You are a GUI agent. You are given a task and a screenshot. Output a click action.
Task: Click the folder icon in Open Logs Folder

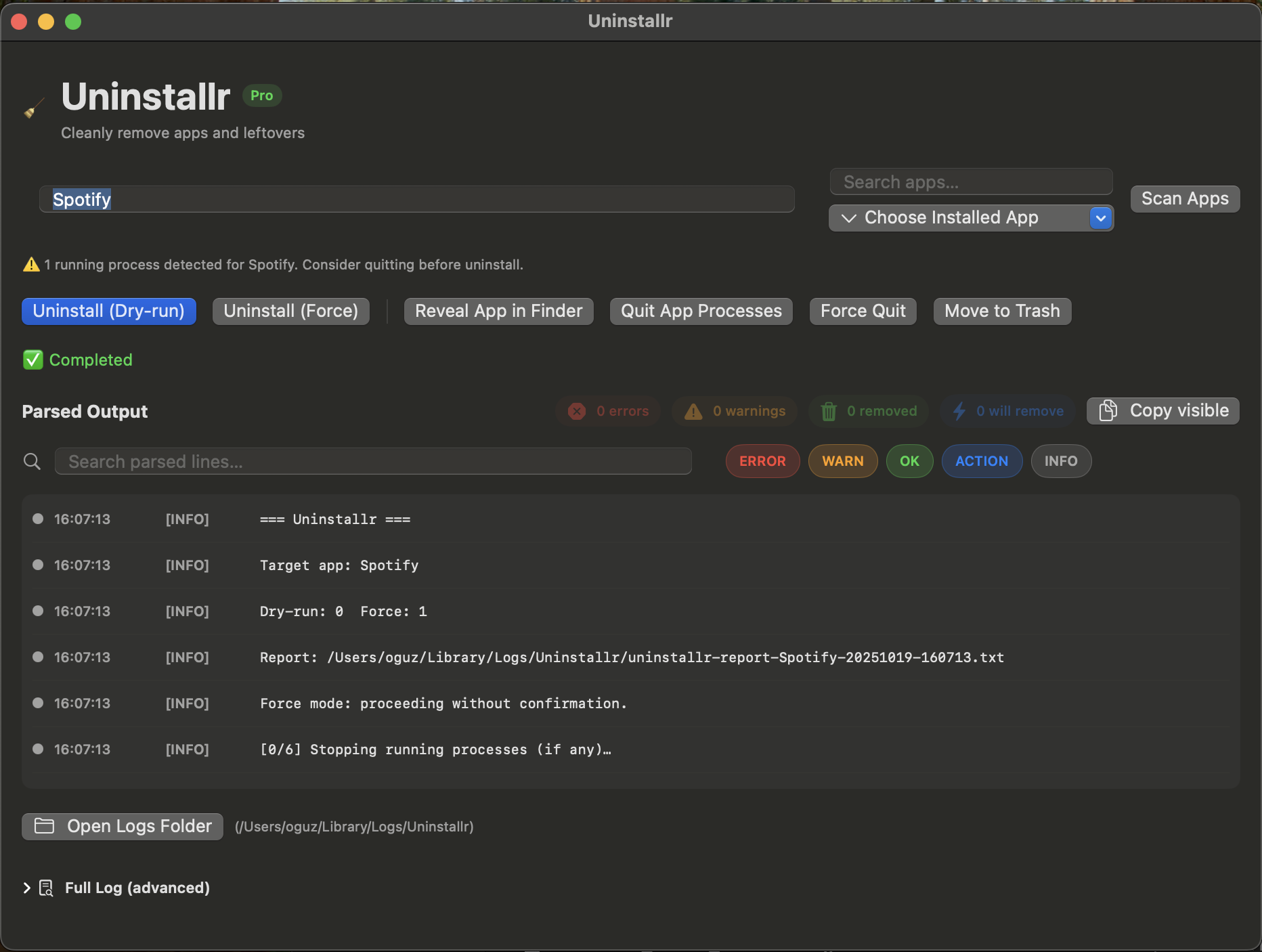(45, 826)
